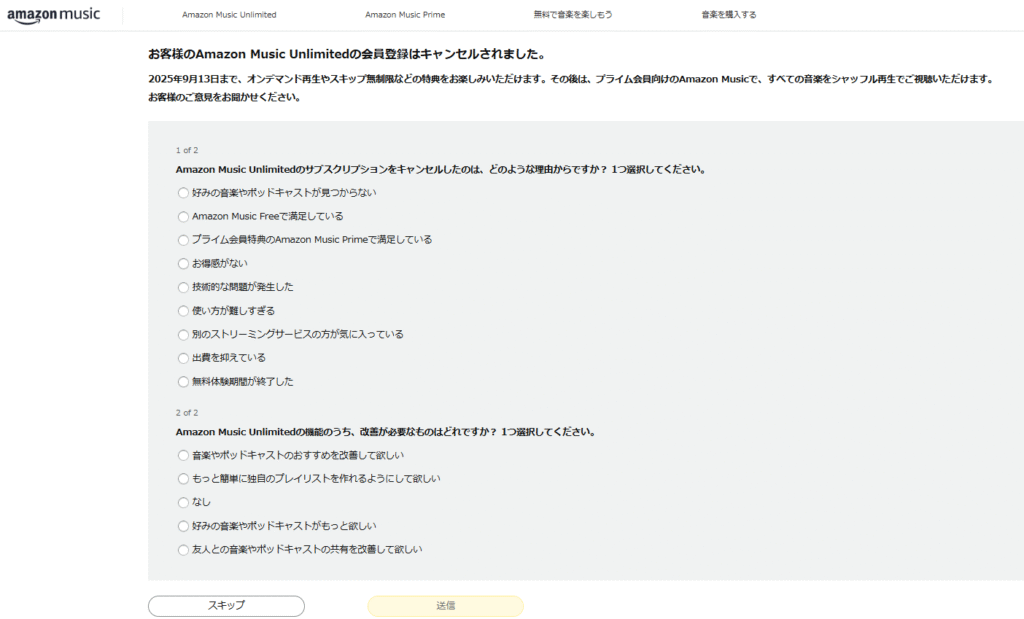This screenshot has width=1024, height=619.
Task: Open the 音楽を購入する nav item
Action: tap(729, 14)
